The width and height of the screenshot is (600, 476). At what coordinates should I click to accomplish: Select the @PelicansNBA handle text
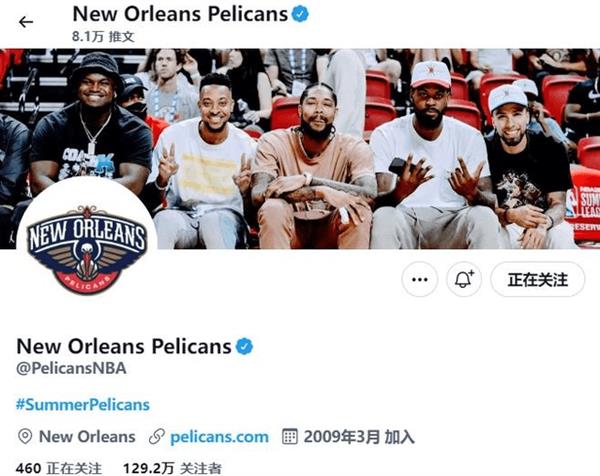(71, 368)
